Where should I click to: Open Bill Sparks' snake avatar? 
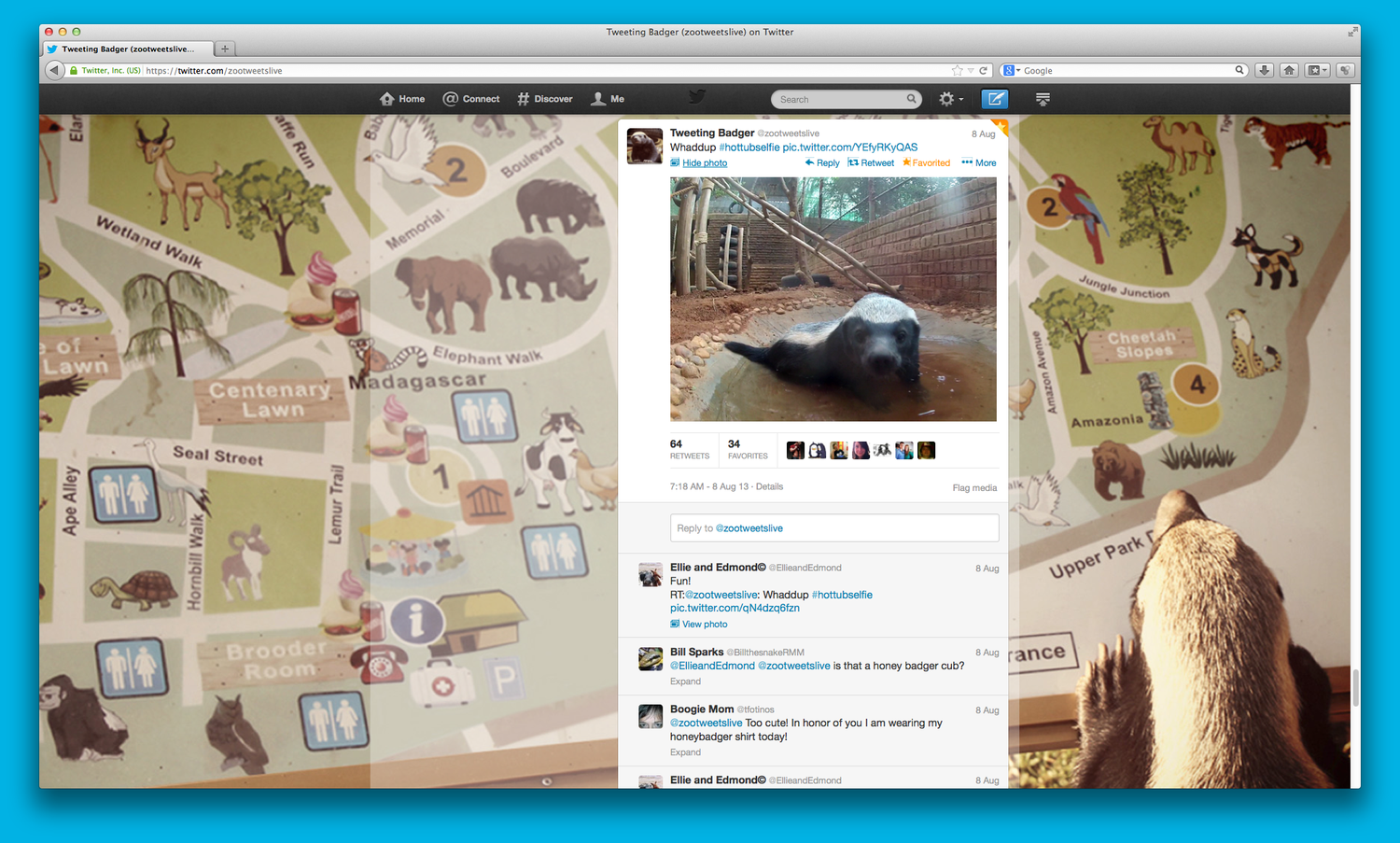point(651,659)
